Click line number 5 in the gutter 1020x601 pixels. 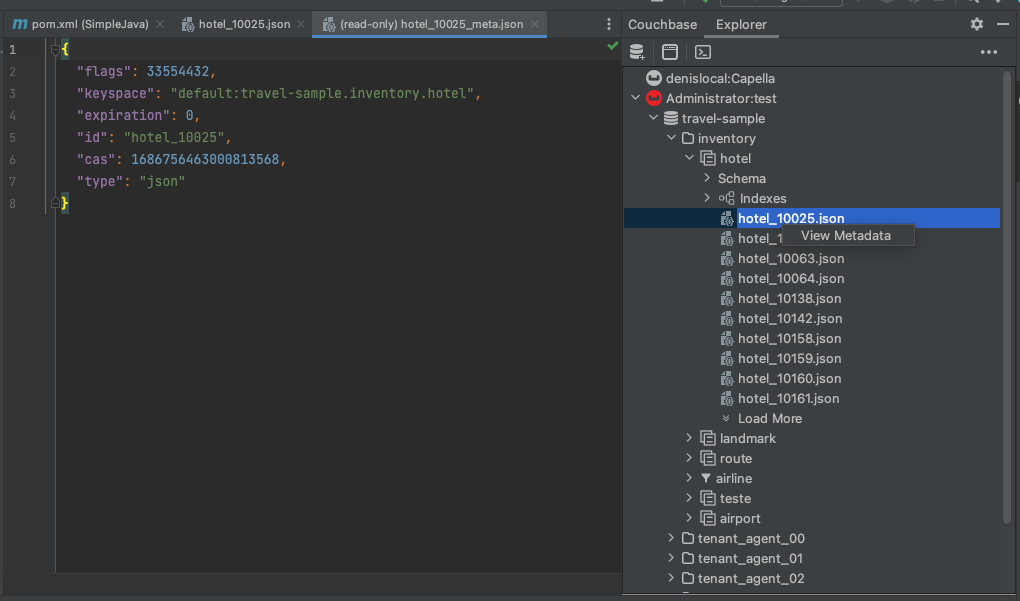click(12, 137)
